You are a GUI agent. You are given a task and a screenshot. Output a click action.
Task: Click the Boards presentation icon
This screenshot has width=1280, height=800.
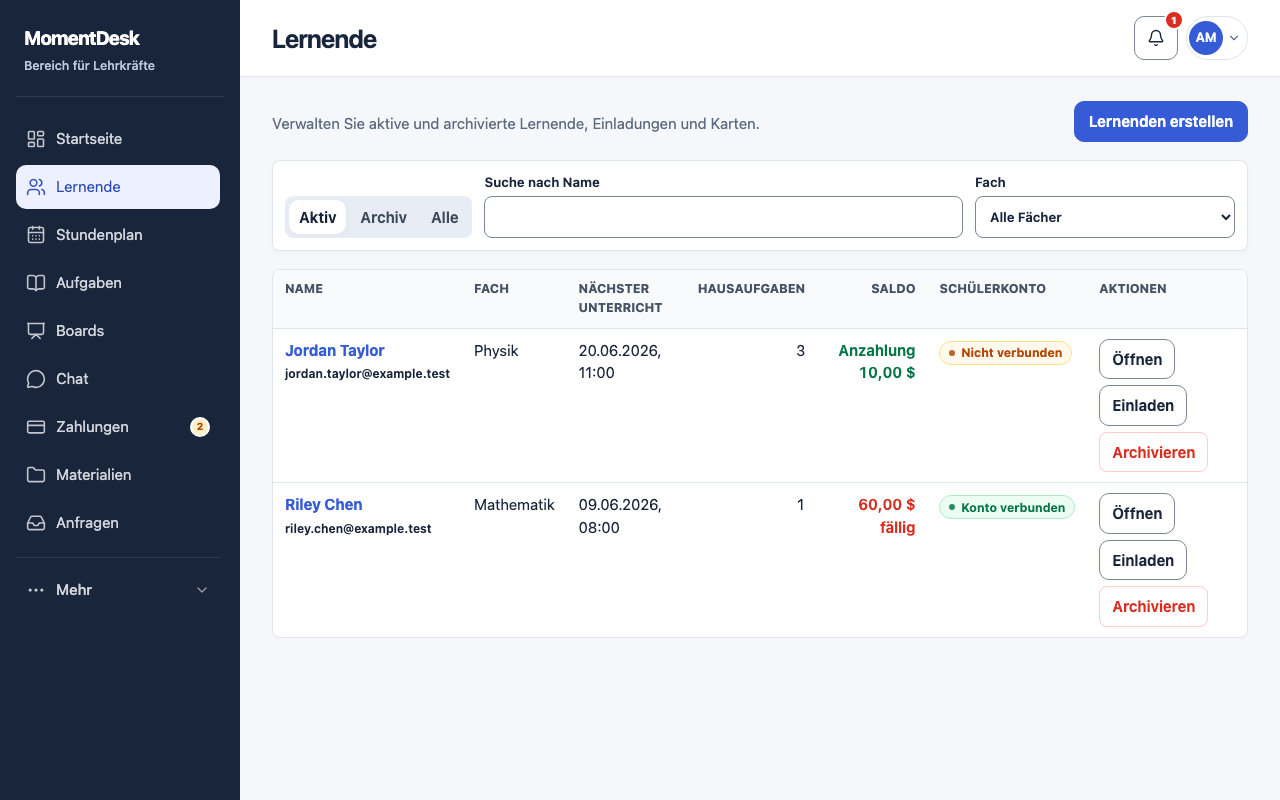36,331
